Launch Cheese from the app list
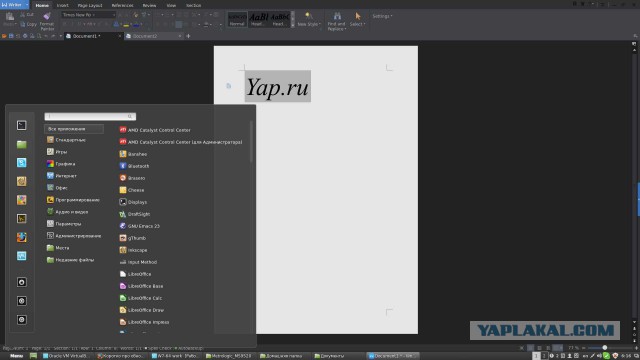640x360 pixels. click(x=131, y=190)
